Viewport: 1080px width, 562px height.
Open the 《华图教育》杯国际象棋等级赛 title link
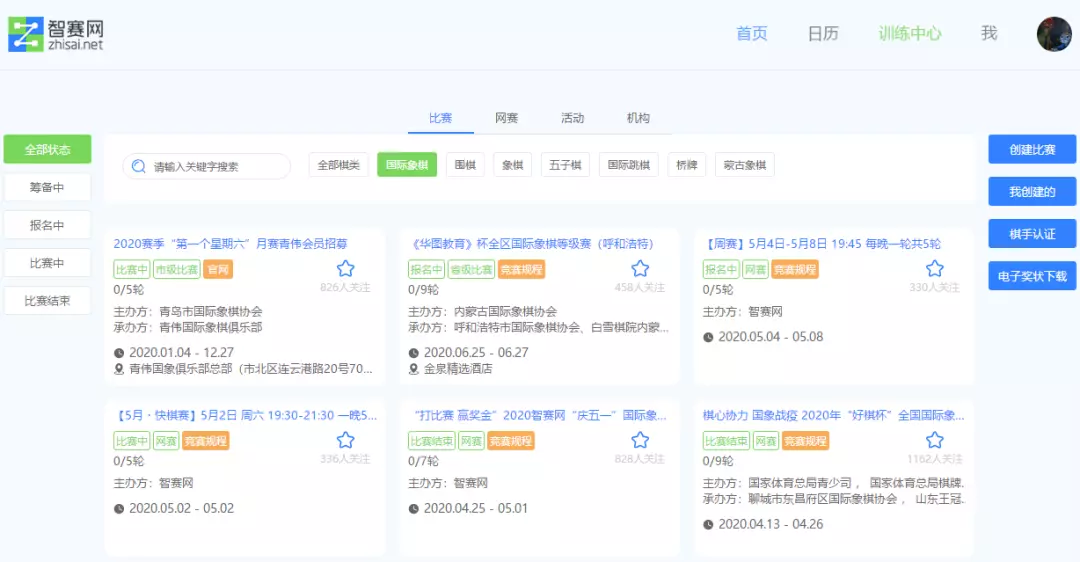pyautogui.click(x=531, y=243)
